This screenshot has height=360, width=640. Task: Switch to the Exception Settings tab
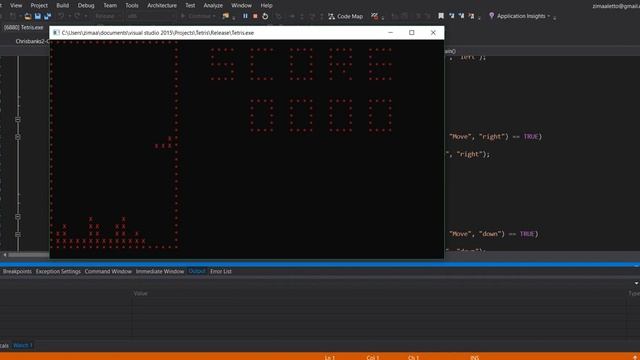coord(58,271)
